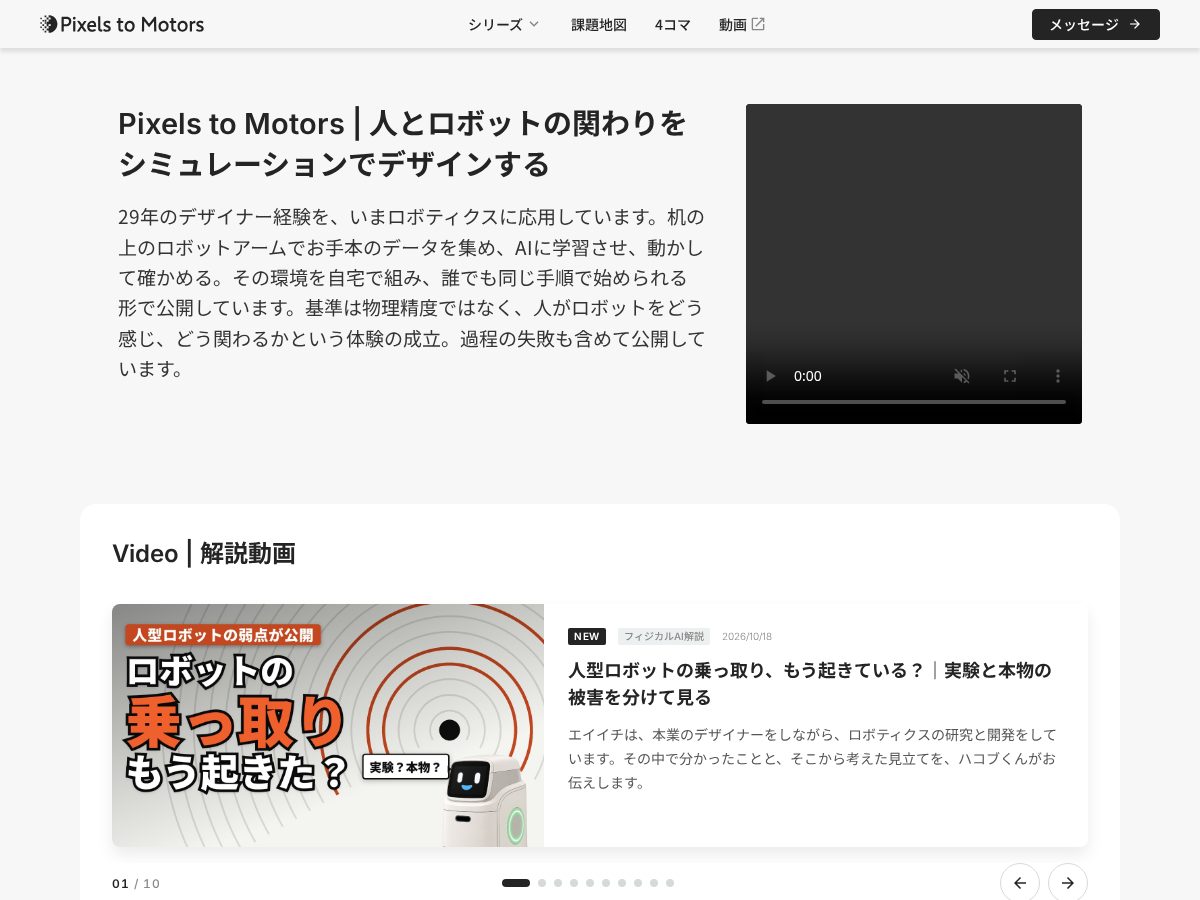Open the 課題地図 nav item
This screenshot has height=900, width=1200.
599,24
